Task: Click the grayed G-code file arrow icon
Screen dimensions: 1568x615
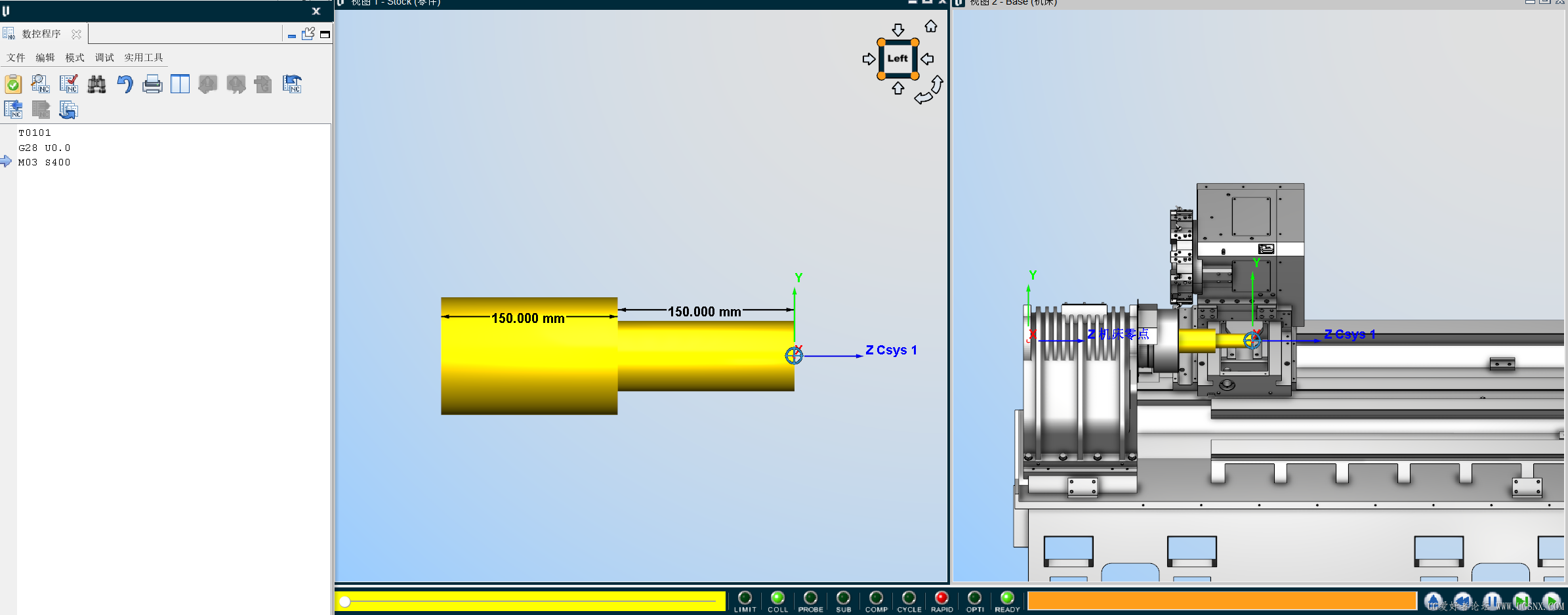Action: point(263,84)
